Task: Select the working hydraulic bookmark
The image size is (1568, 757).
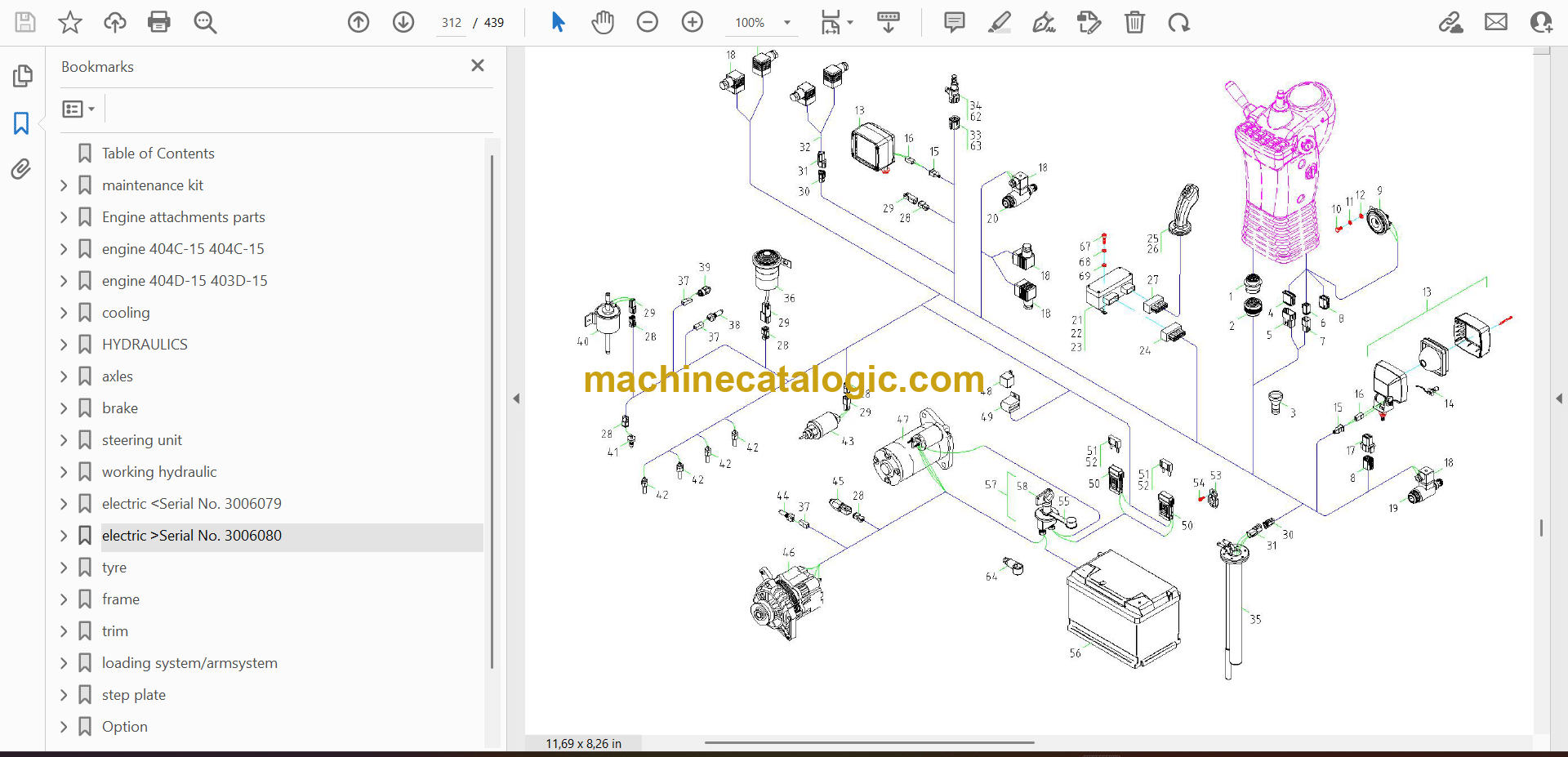Action: pyautogui.click(x=159, y=472)
